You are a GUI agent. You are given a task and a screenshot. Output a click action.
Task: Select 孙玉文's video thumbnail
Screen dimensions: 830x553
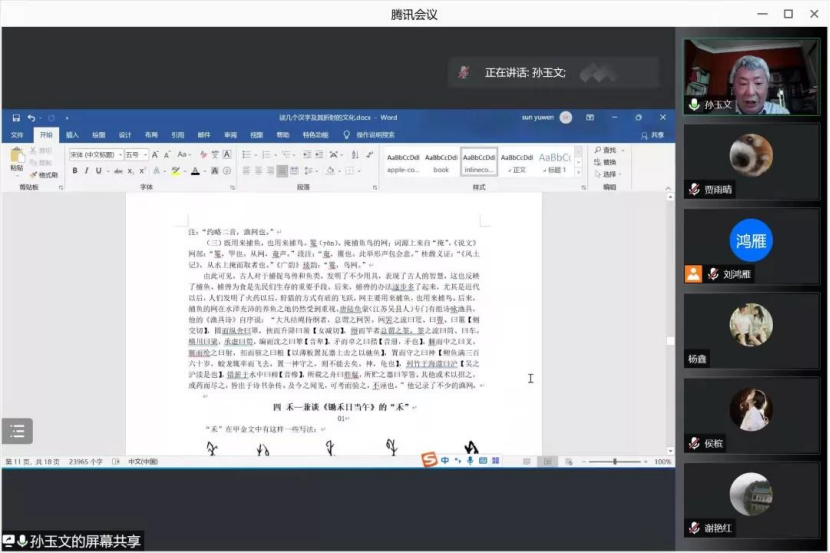[x=750, y=77]
